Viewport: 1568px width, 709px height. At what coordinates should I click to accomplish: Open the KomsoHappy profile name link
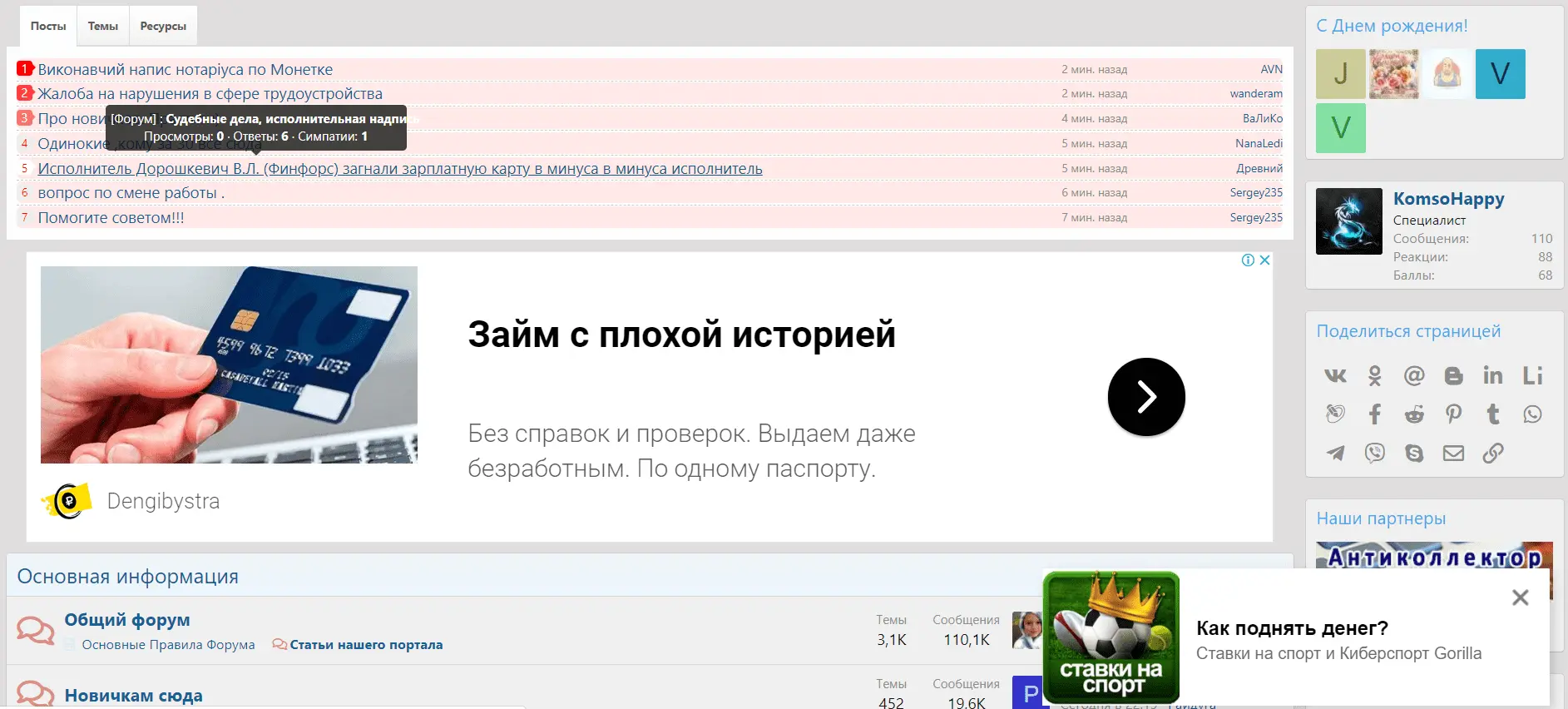[1448, 199]
